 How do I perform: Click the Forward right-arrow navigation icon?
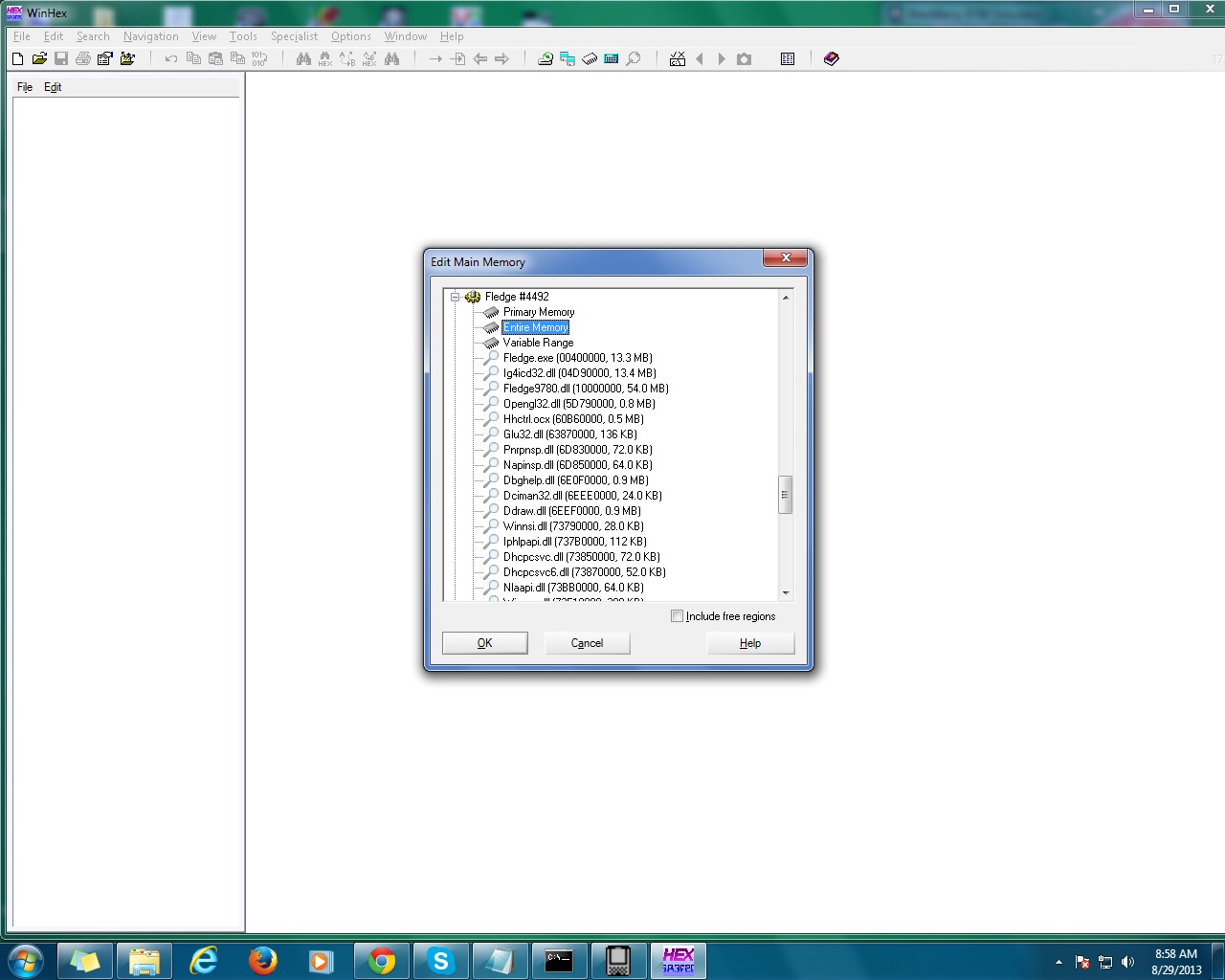[x=501, y=59]
